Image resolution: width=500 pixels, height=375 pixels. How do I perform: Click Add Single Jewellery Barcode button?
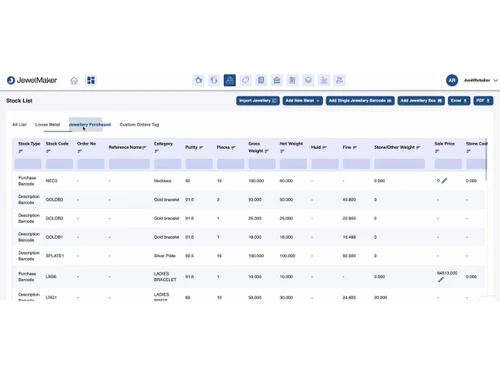click(x=360, y=101)
